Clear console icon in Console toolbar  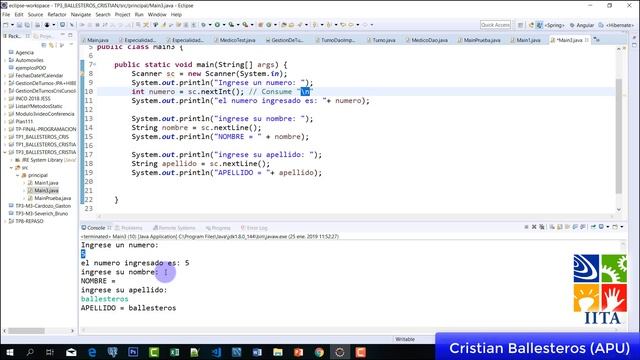coord(552,227)
